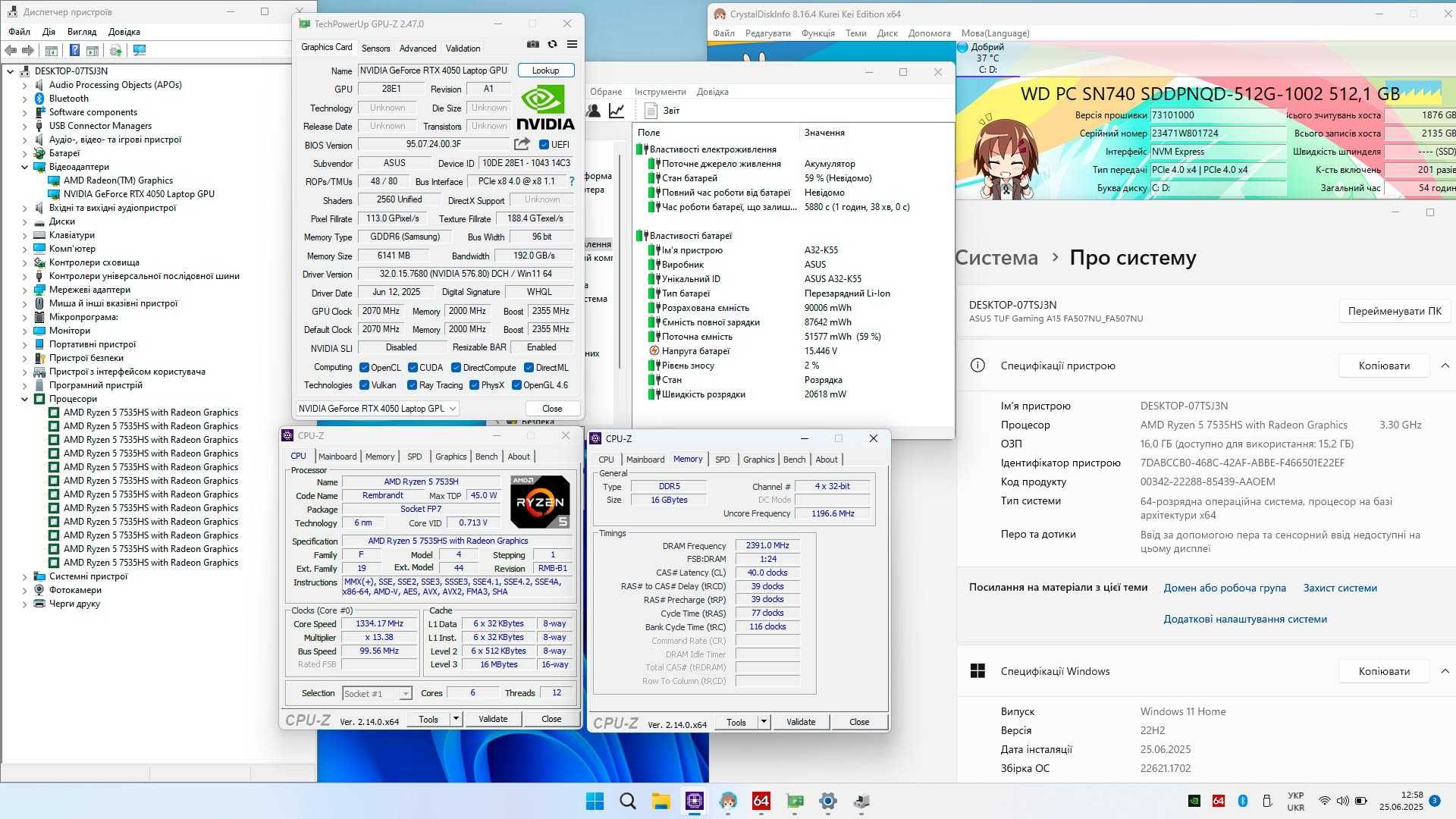
Task: Open Windows Start menu
Action: [x=595, y=801]
